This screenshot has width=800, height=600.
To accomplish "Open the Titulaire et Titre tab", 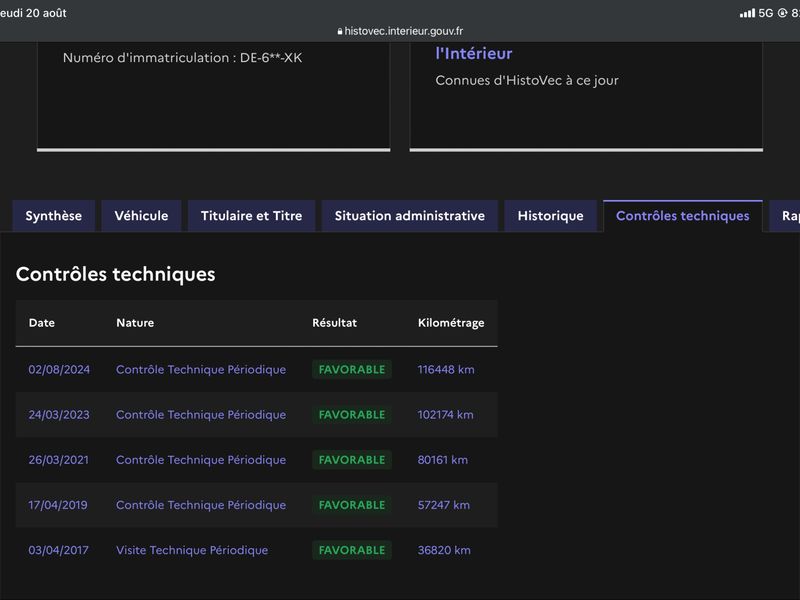I will click(x=252, y=216).
